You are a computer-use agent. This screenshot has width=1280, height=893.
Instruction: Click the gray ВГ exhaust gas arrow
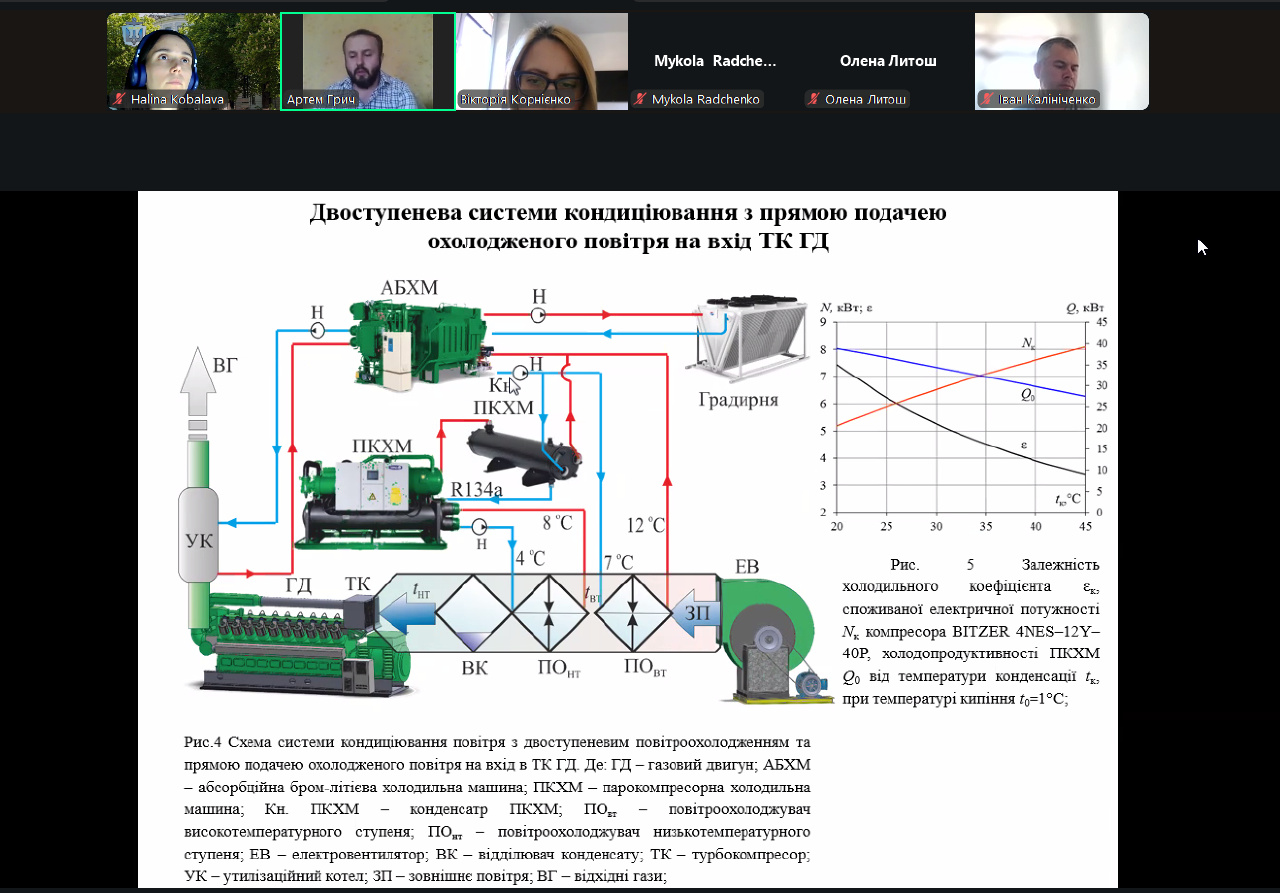pos(197,387)
